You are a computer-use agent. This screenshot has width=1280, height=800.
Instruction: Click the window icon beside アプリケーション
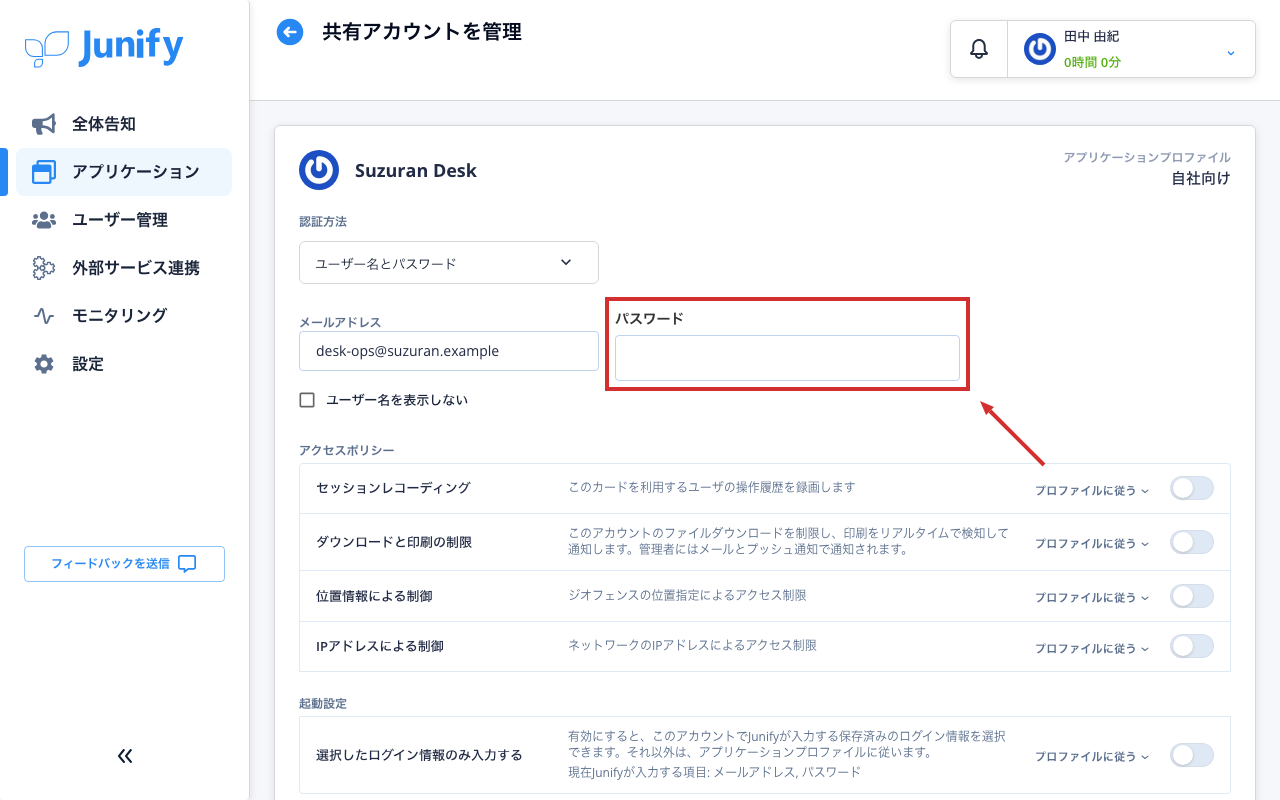44,172
